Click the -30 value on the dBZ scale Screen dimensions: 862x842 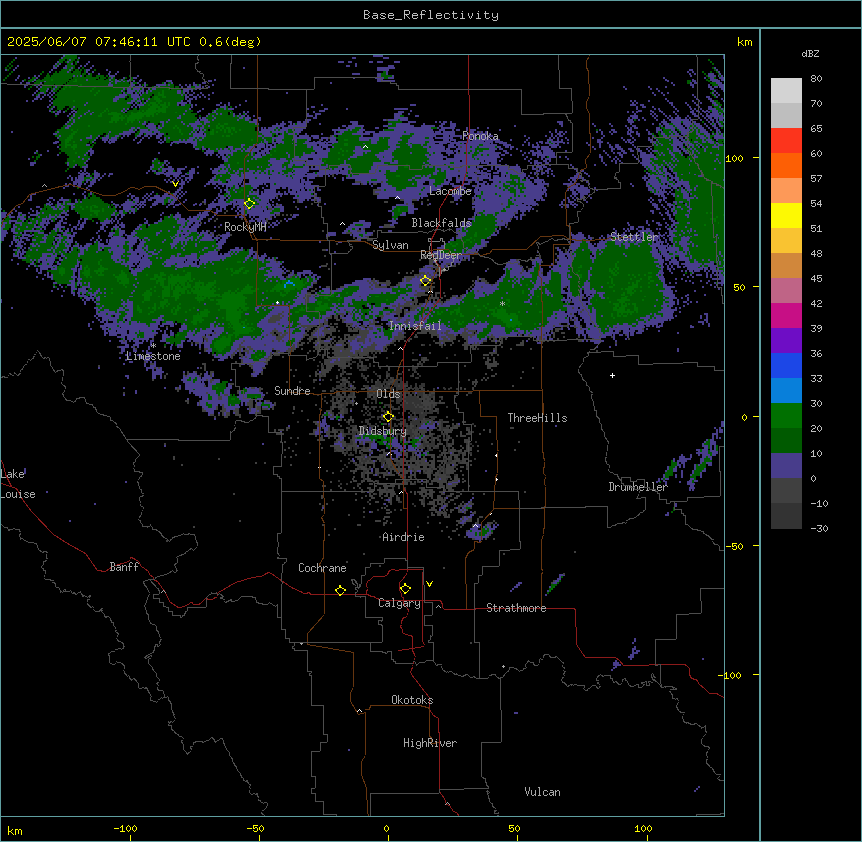[819, 528]
